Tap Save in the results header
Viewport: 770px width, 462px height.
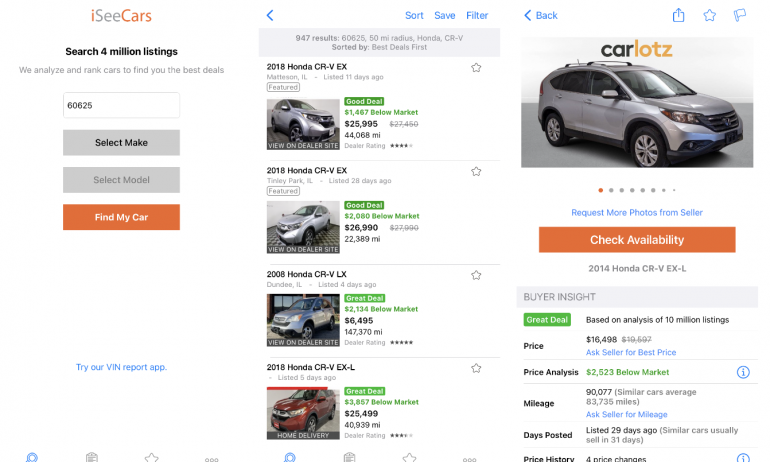pyautogui.click(x=445, y=15)
